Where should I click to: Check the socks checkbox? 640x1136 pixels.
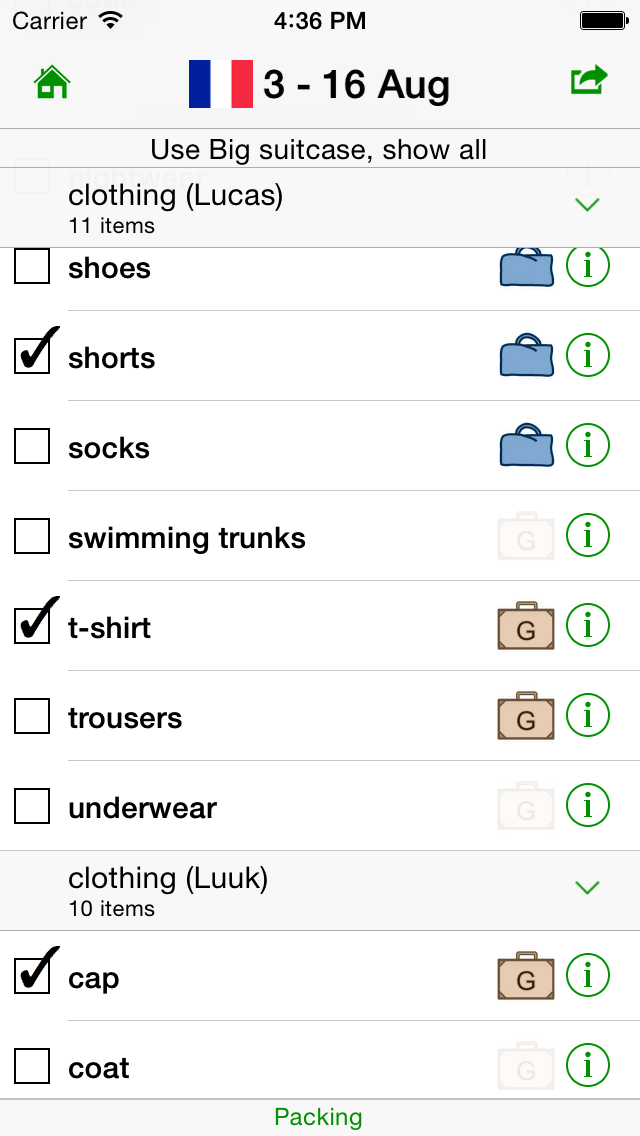coord(32,446)
